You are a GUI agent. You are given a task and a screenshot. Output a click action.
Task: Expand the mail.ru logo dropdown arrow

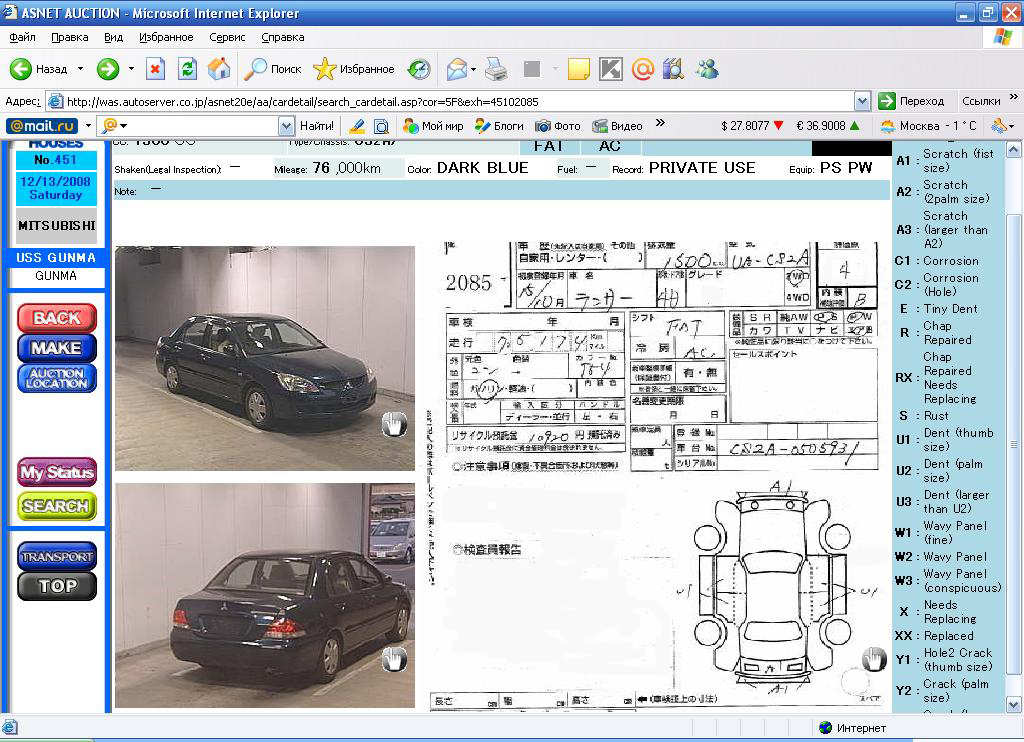(x=88, y=125)
